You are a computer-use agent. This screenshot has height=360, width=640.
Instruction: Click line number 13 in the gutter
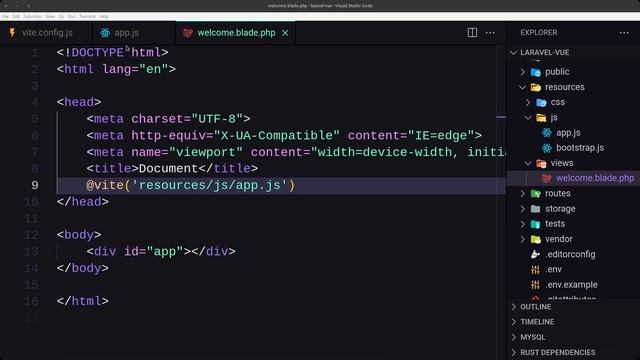pyautogui.click(x=31, y=251)
